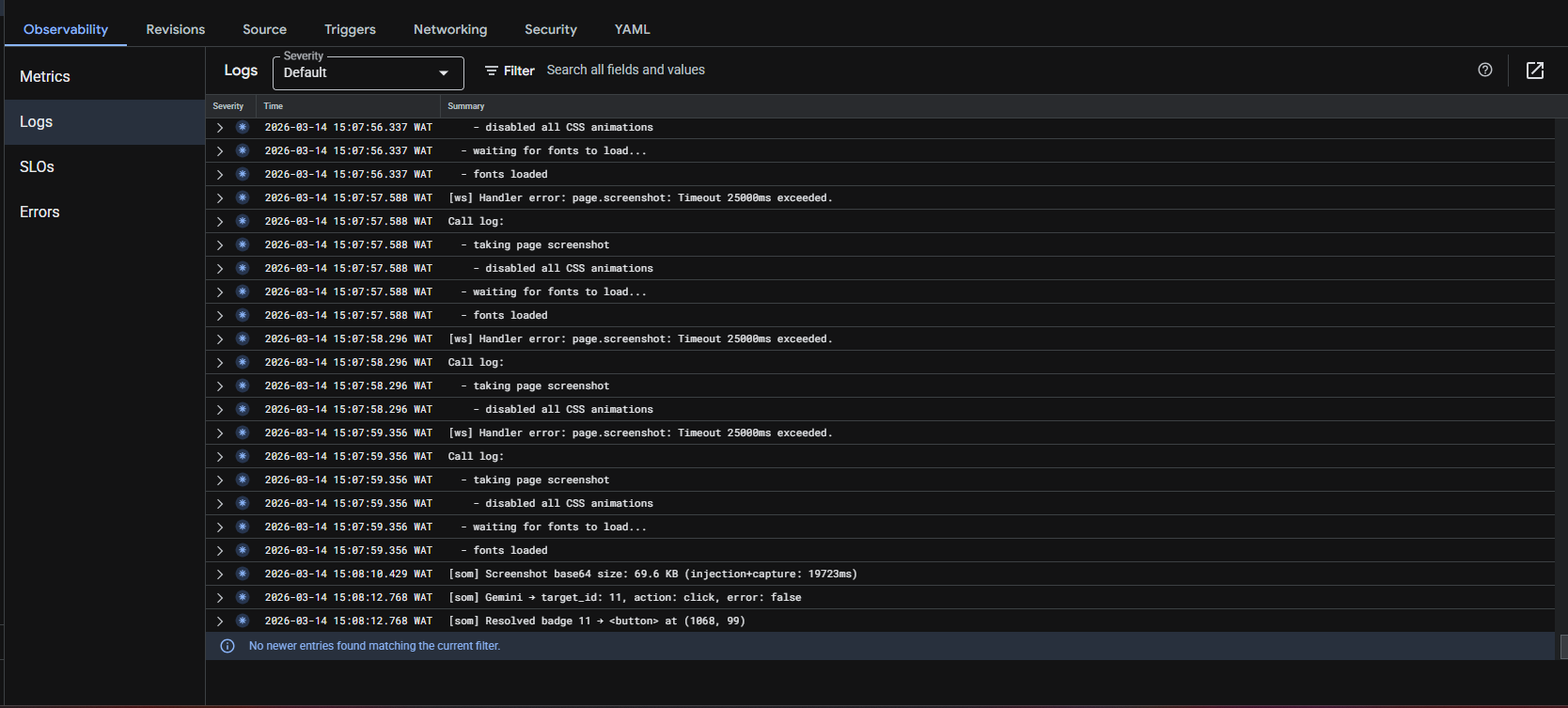Open Errors in the sidebar
The image size is (1568, 708).
pos(104,212)
